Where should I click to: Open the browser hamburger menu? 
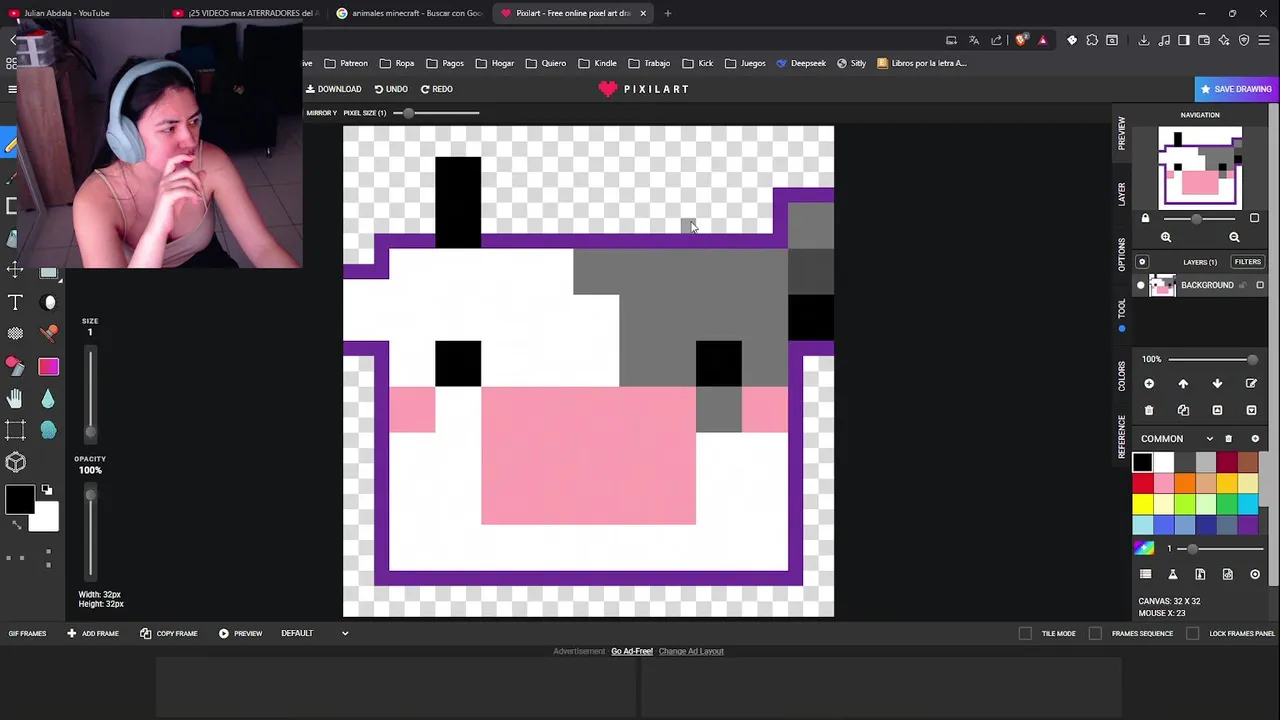1266,40
